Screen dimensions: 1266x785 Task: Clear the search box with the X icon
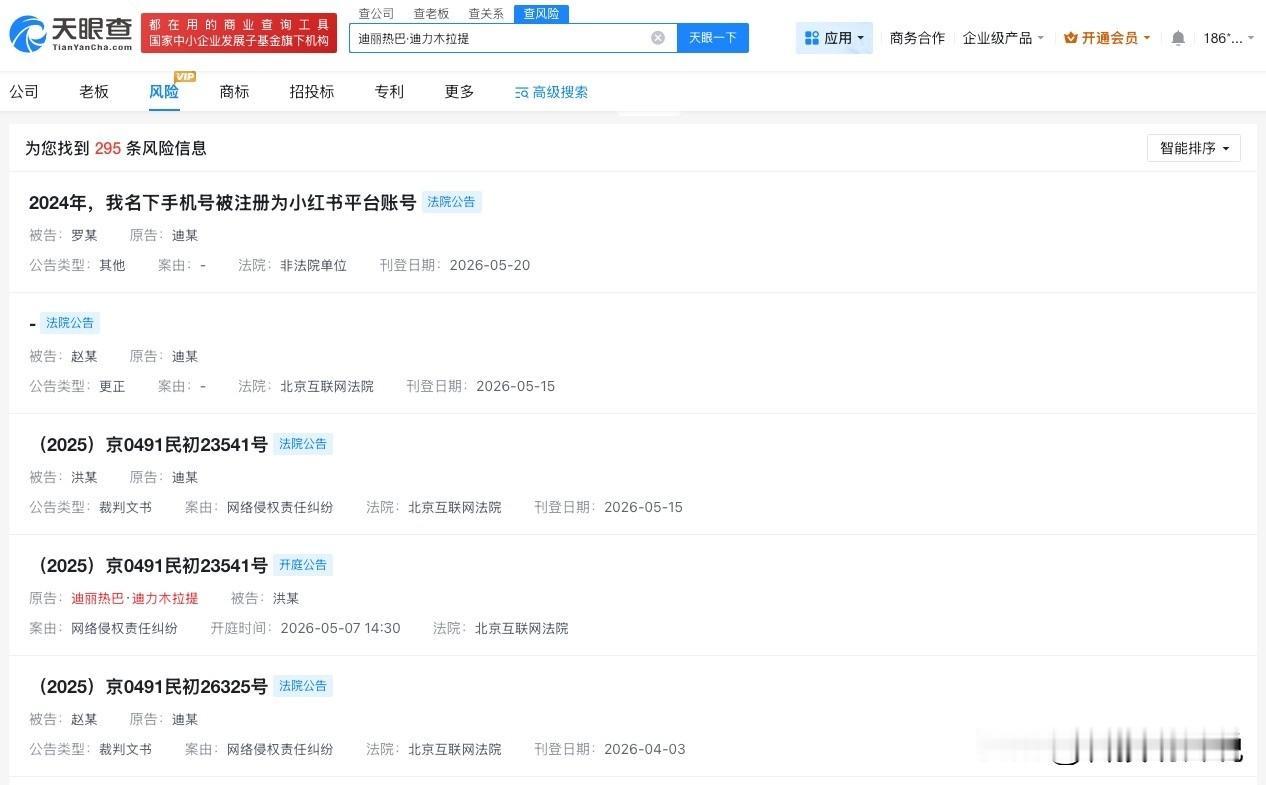(658, 38)
